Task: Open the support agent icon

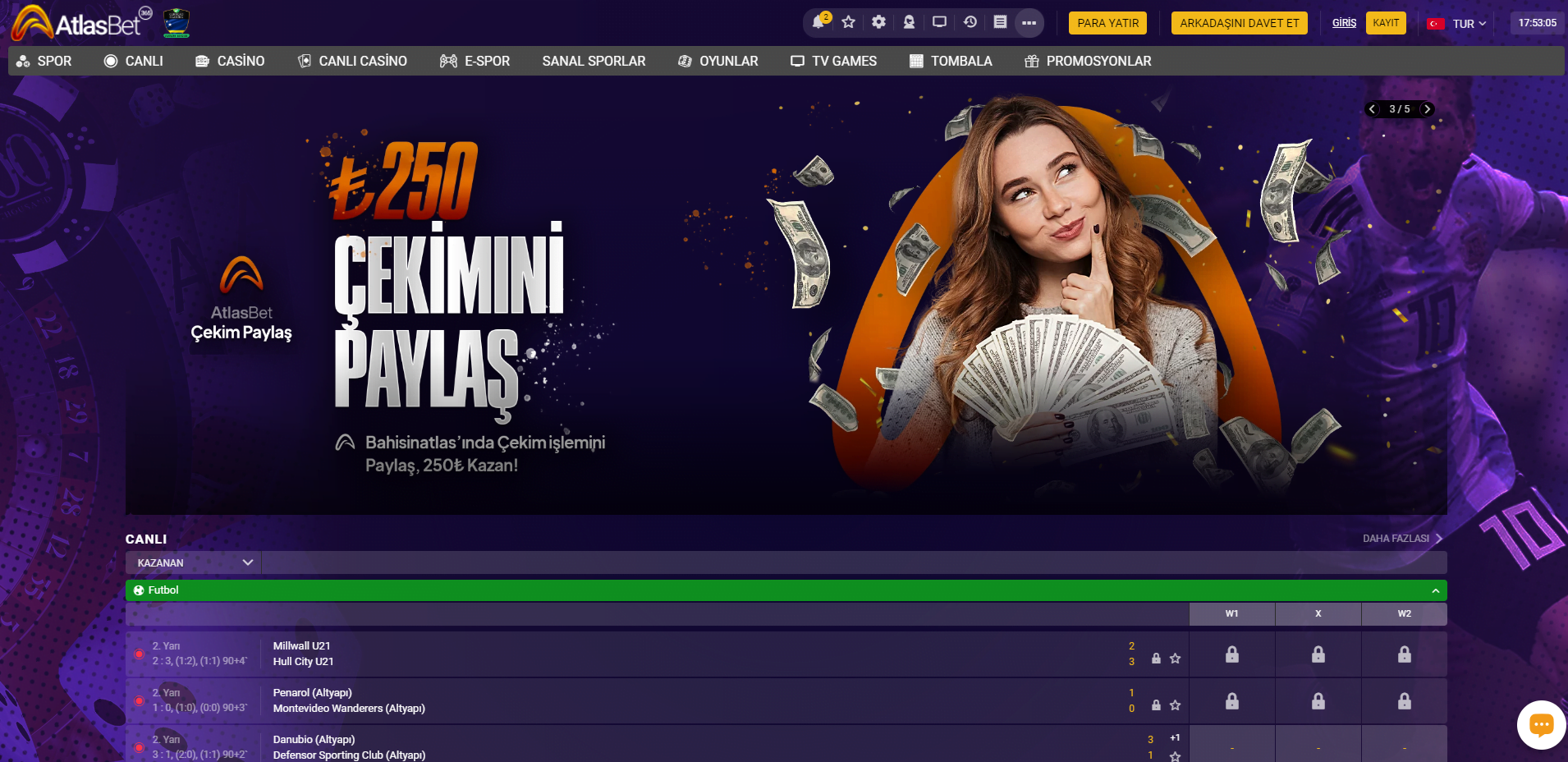Action: pos(909,22)
